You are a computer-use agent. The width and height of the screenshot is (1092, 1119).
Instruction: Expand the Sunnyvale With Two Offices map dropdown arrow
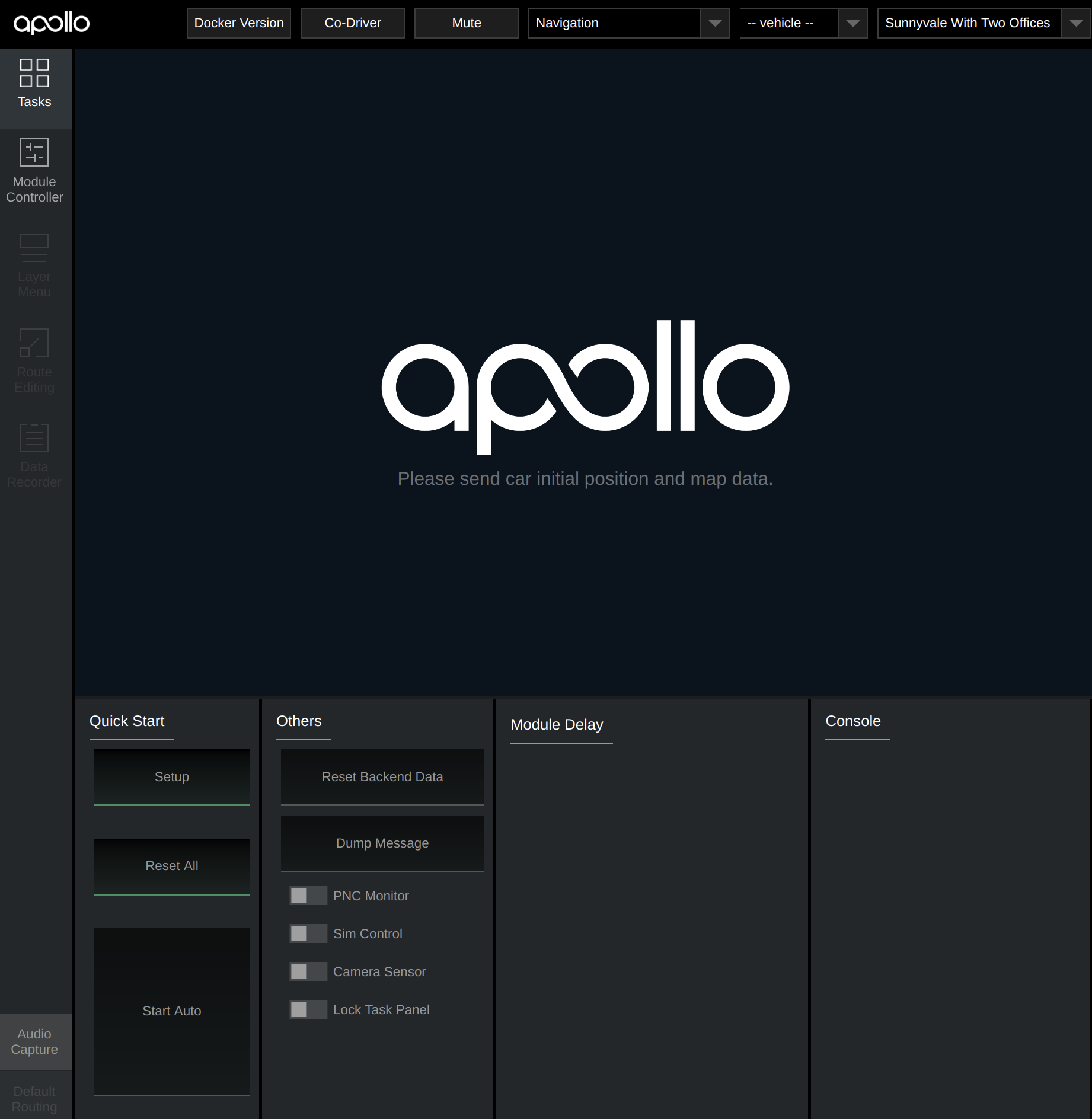[x=1076, y=23]
